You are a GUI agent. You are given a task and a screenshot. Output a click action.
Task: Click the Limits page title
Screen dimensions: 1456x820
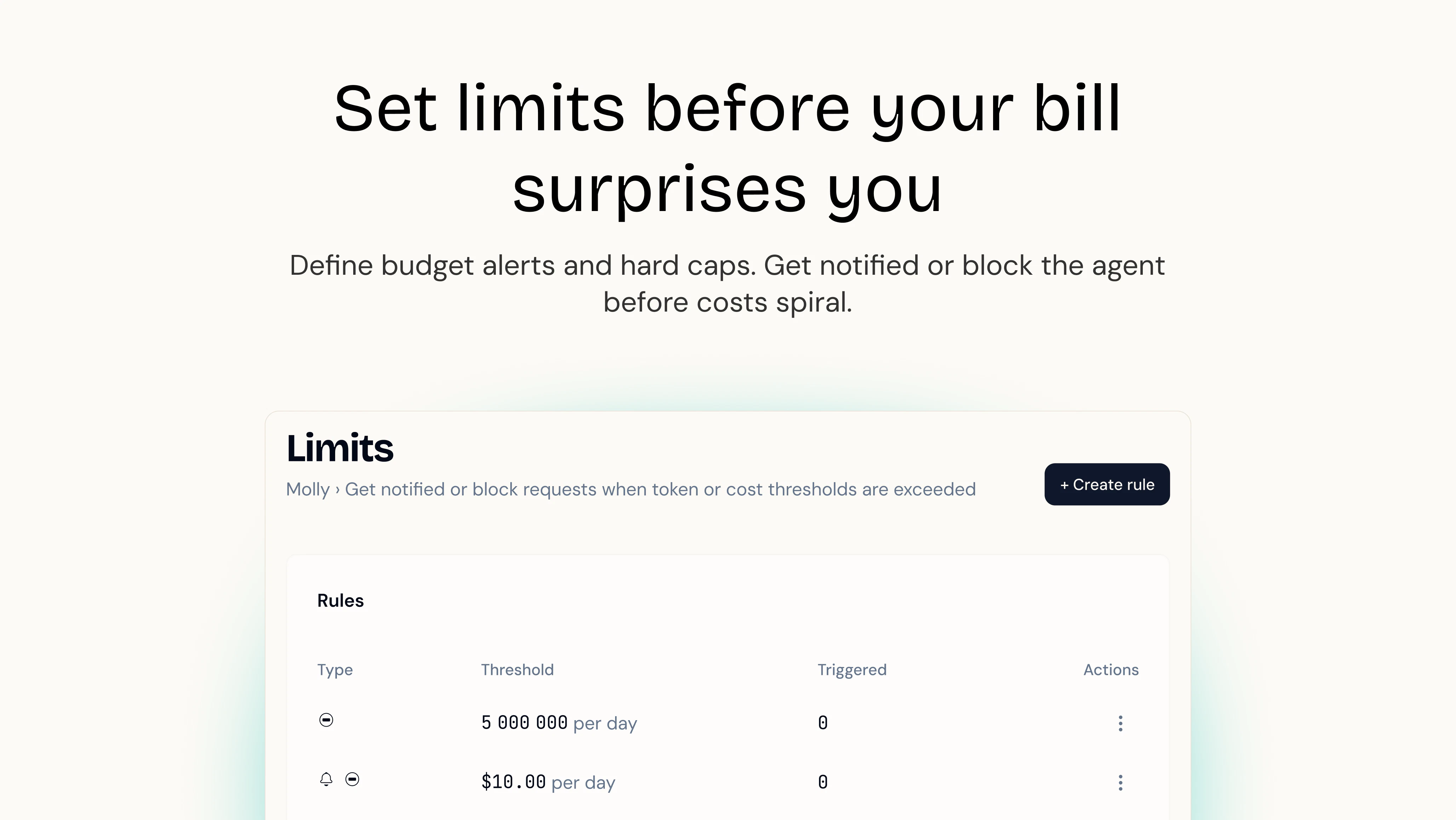pyautogui.click(x=340, y=448)
